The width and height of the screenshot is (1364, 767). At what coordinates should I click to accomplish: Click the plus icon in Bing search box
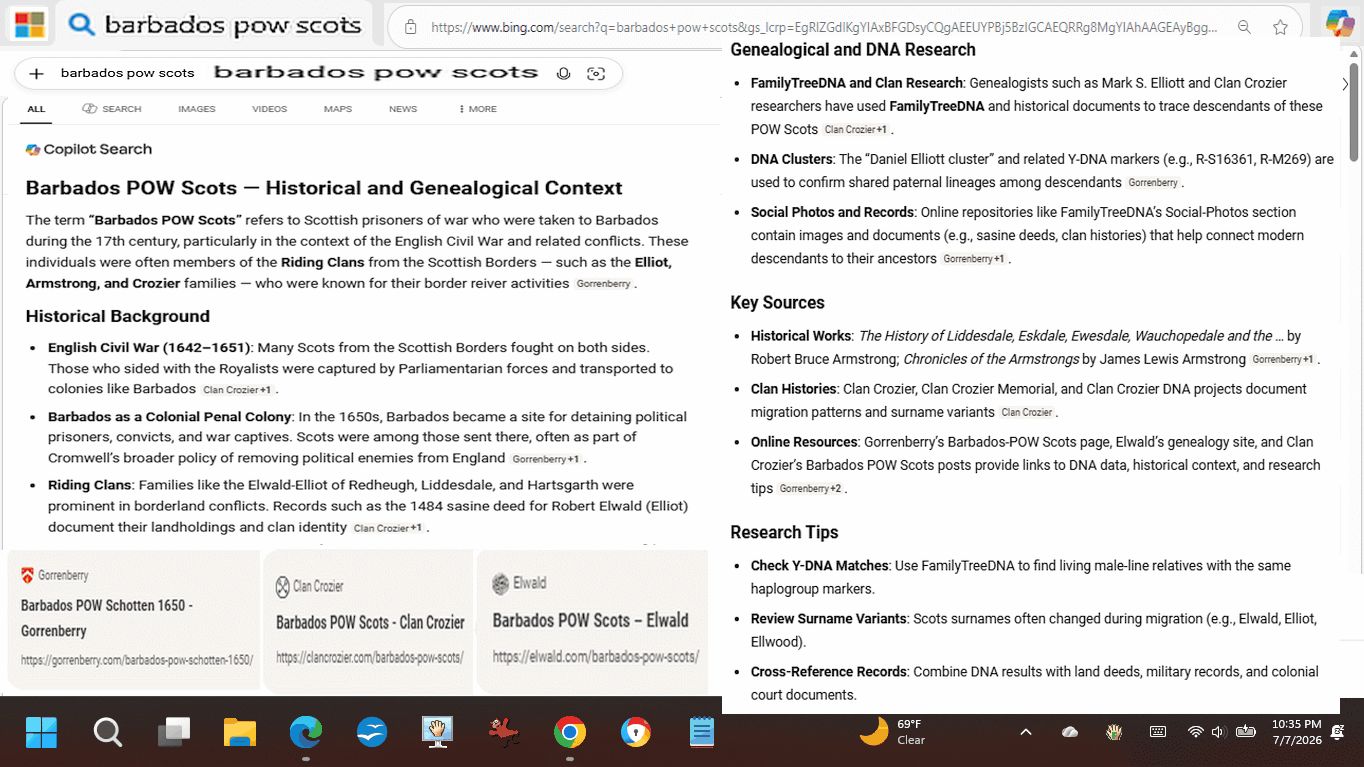click(x=37, y=73)
